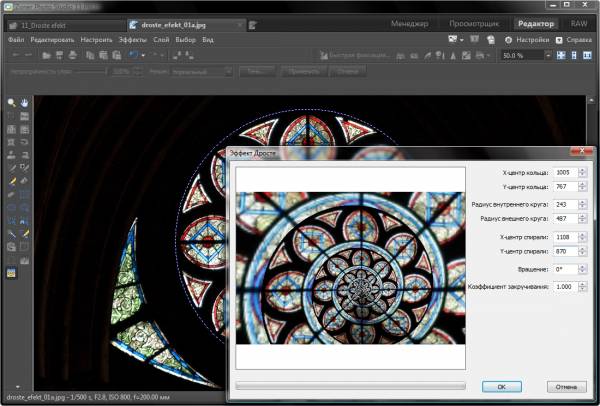
Task: Open the blend mode dropdown
Action: coord(227,72)
